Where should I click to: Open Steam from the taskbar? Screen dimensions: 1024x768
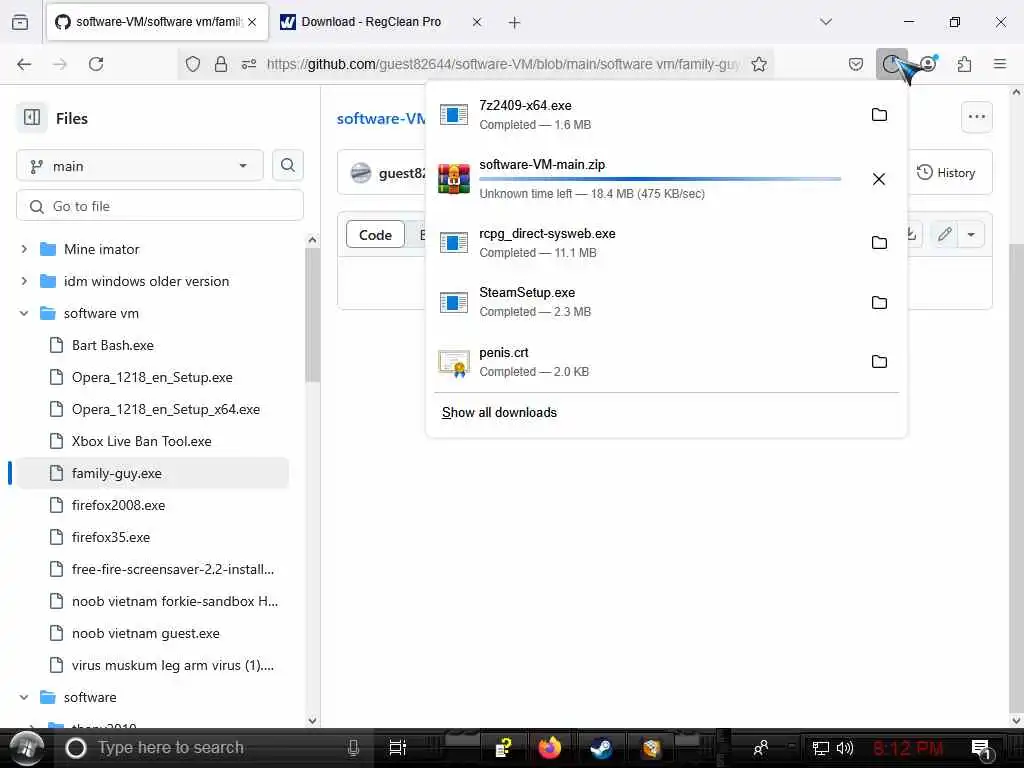tap(601, 748)
